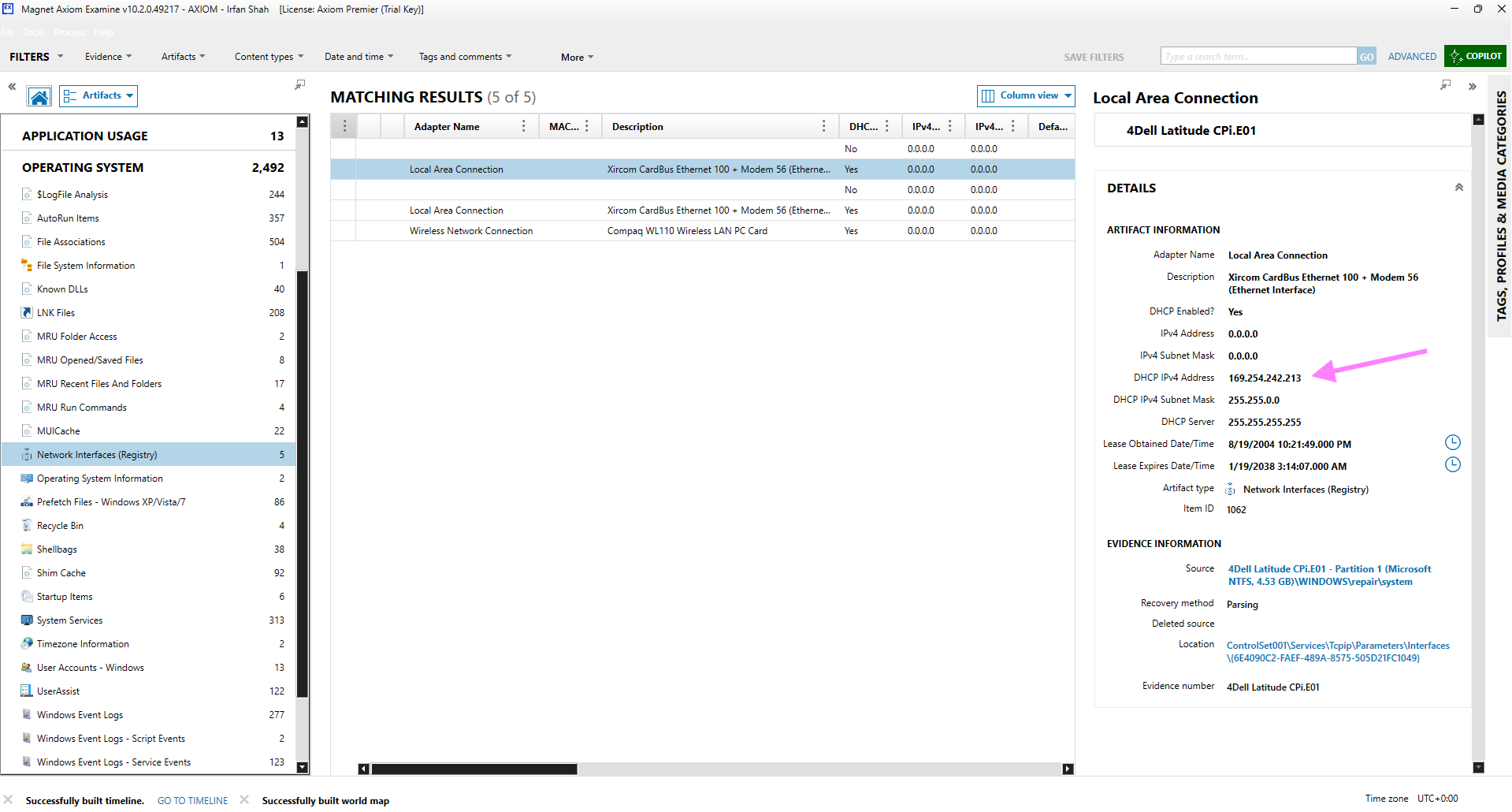Image resolution: width=1512 pixels, height=812 pixels.
Task: Select Prefetch Files artifact
Action: [148, 502]
